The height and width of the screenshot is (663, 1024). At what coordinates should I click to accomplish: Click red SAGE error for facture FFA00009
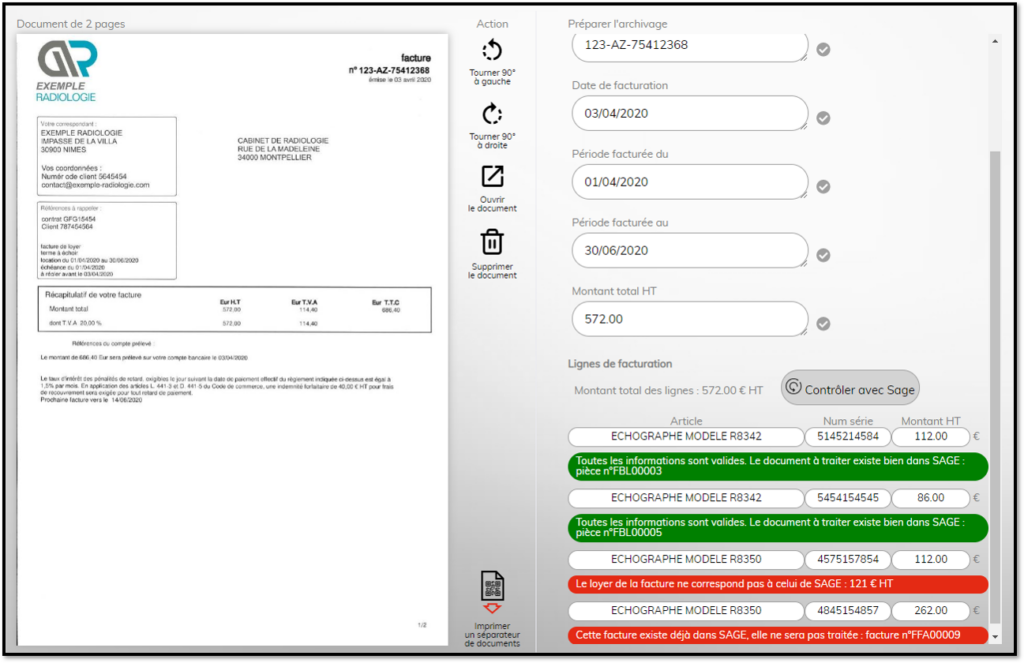[778, 635]
